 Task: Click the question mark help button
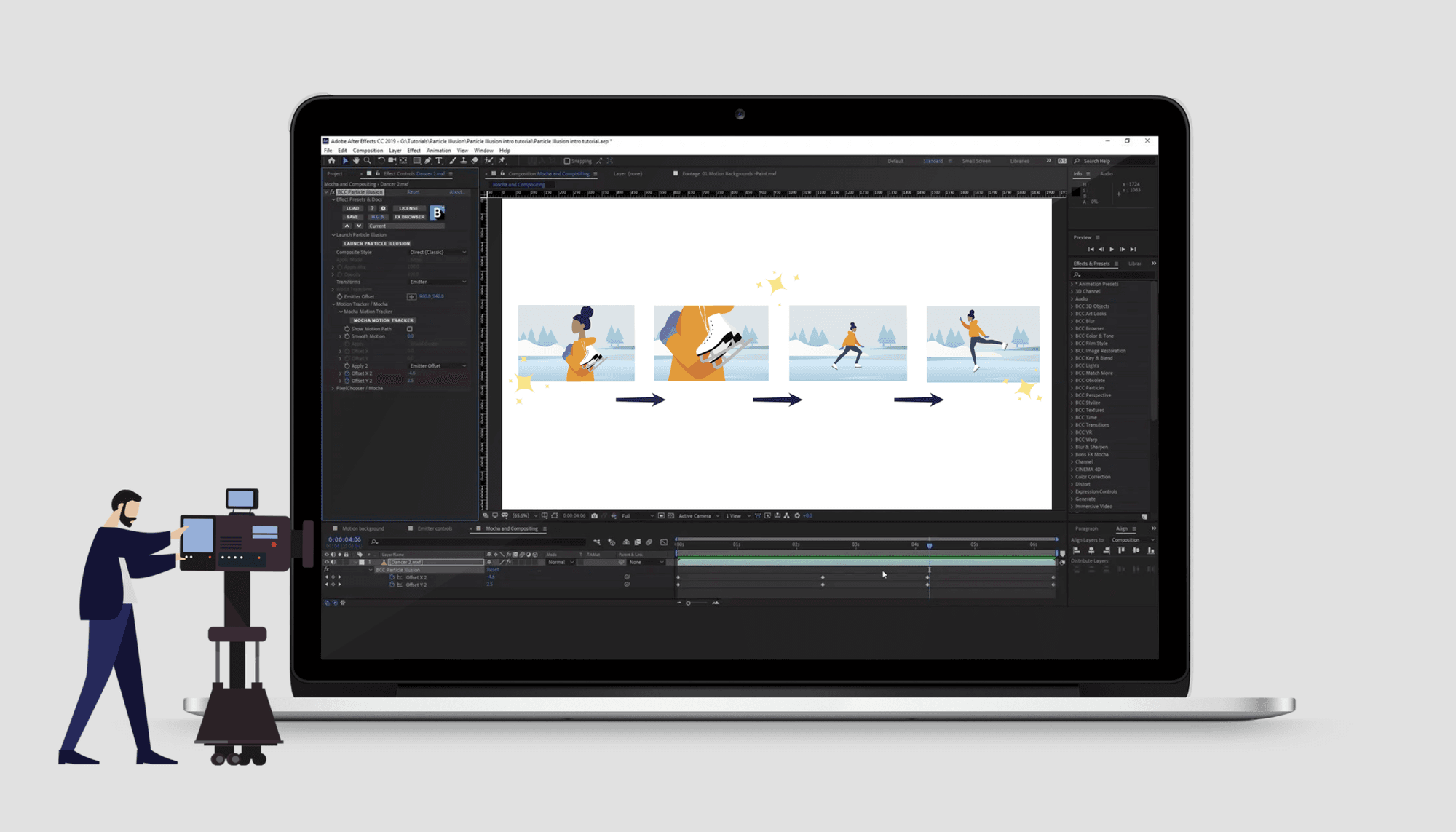pos(372,208)
